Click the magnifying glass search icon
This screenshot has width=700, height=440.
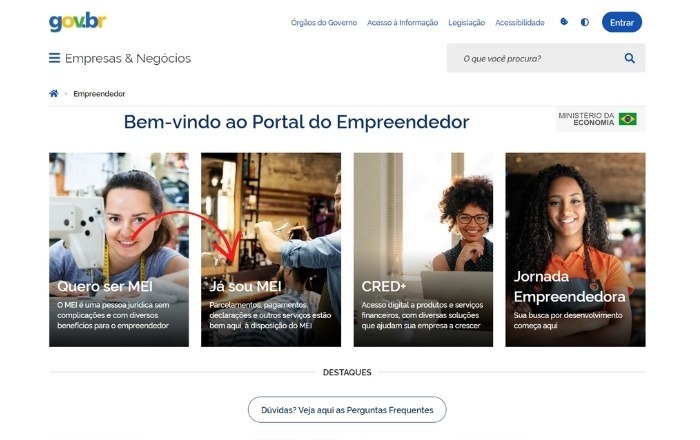click(629, 58)
